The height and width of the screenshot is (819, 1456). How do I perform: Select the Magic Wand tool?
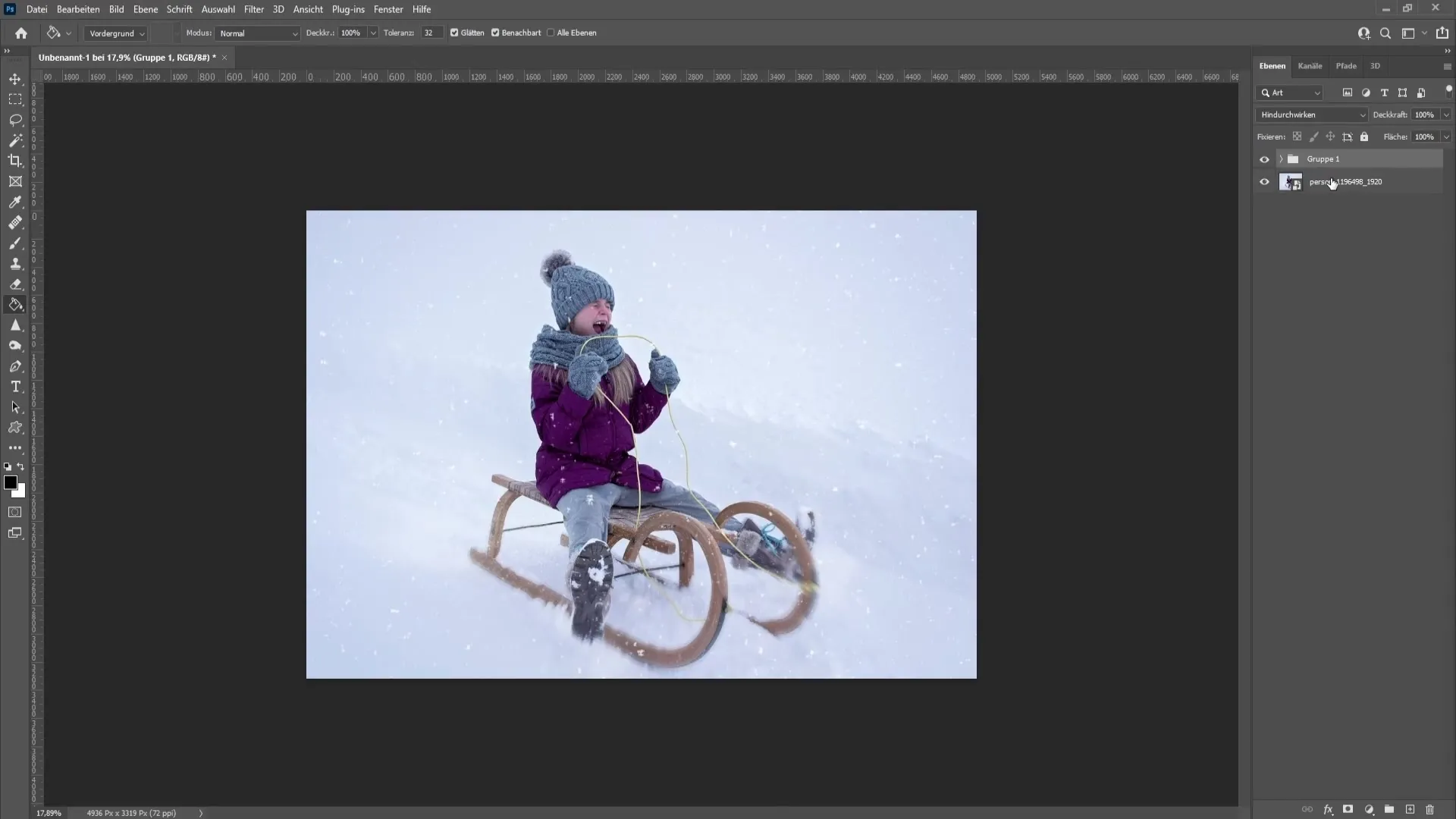click(15, 140)
